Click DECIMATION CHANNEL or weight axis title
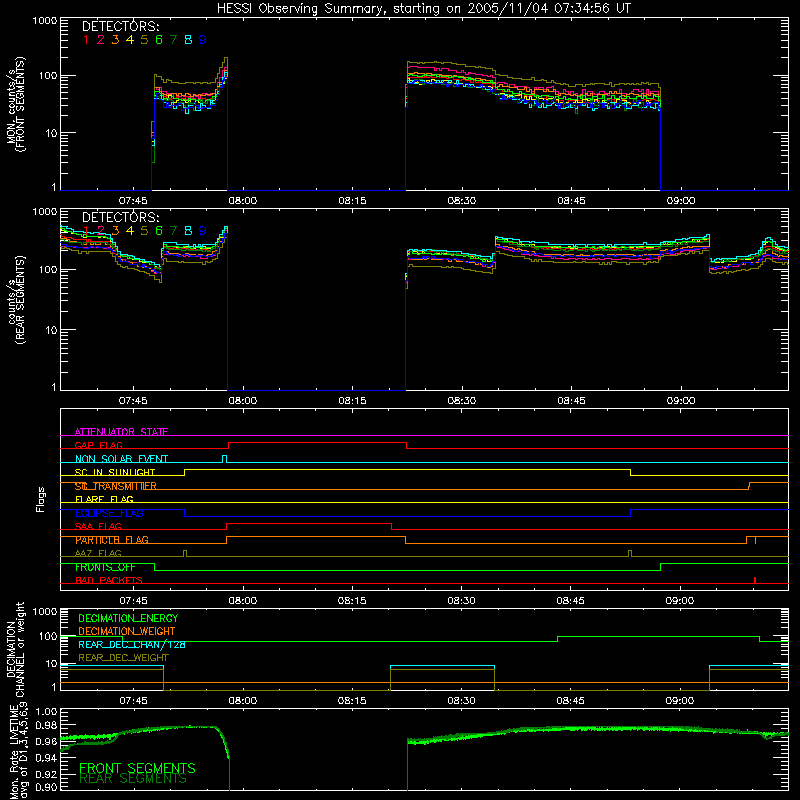Image resolution: width=800 pixels, height=800 pixels. click(15, 649)
